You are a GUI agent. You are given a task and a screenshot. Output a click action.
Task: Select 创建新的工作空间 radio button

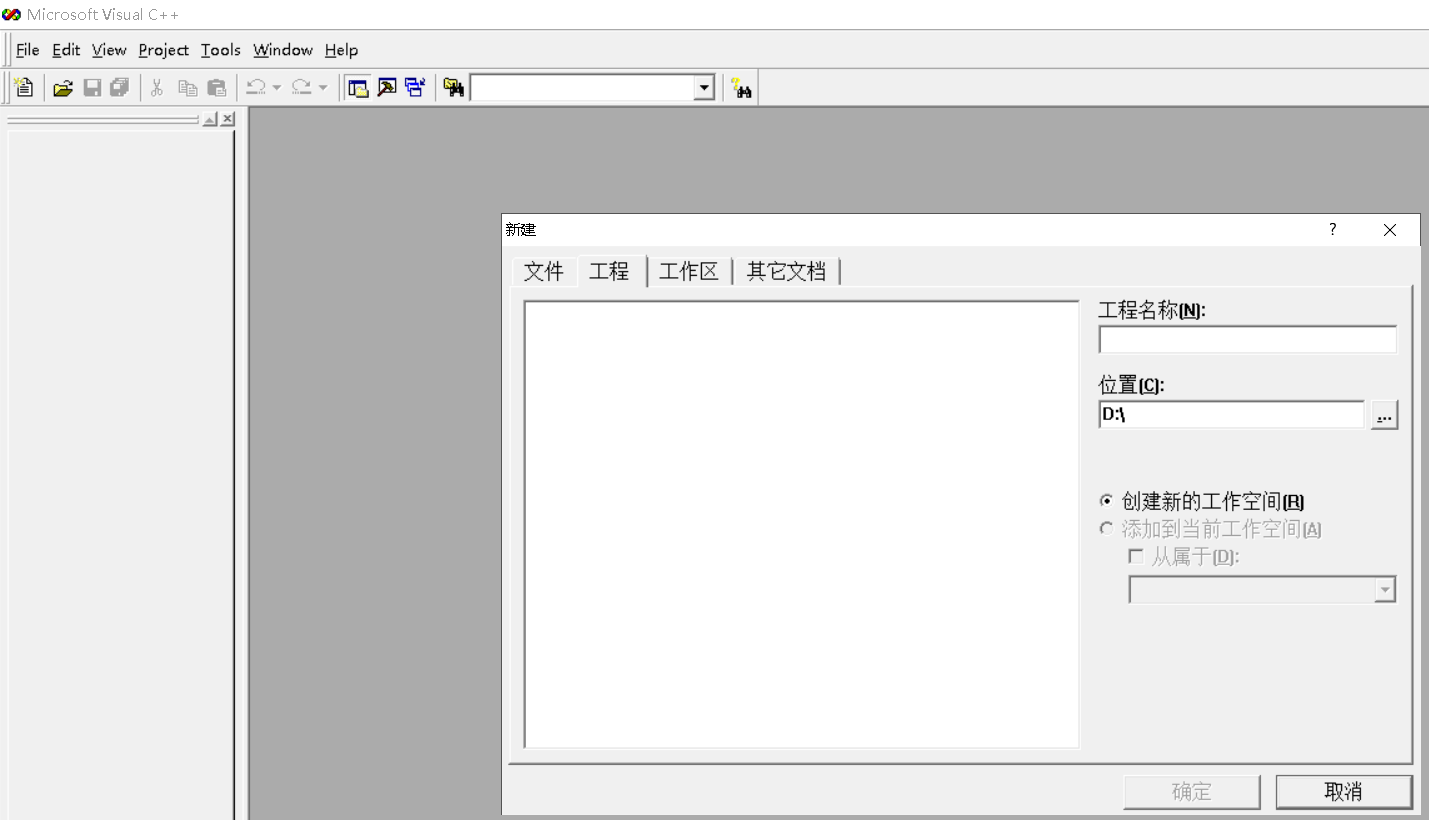coord(1106,501)
